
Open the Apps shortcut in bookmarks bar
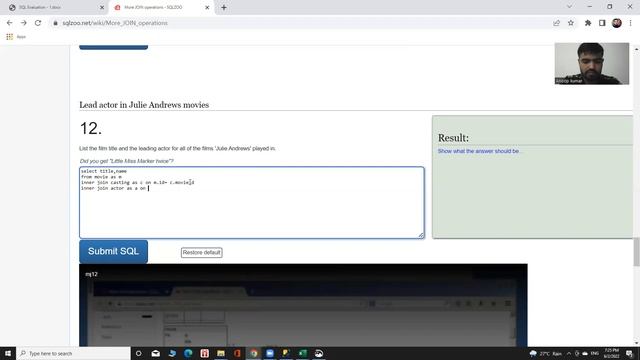pyautogui.click(x=16, y=37)
